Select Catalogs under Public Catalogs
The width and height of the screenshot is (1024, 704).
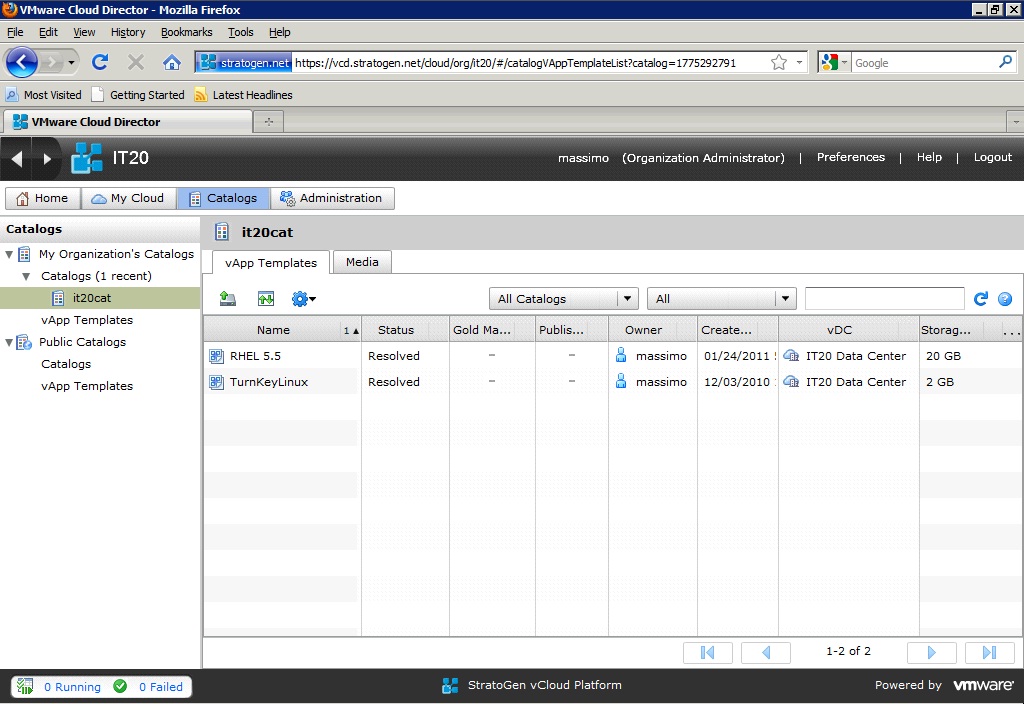[x=66, y=364]
